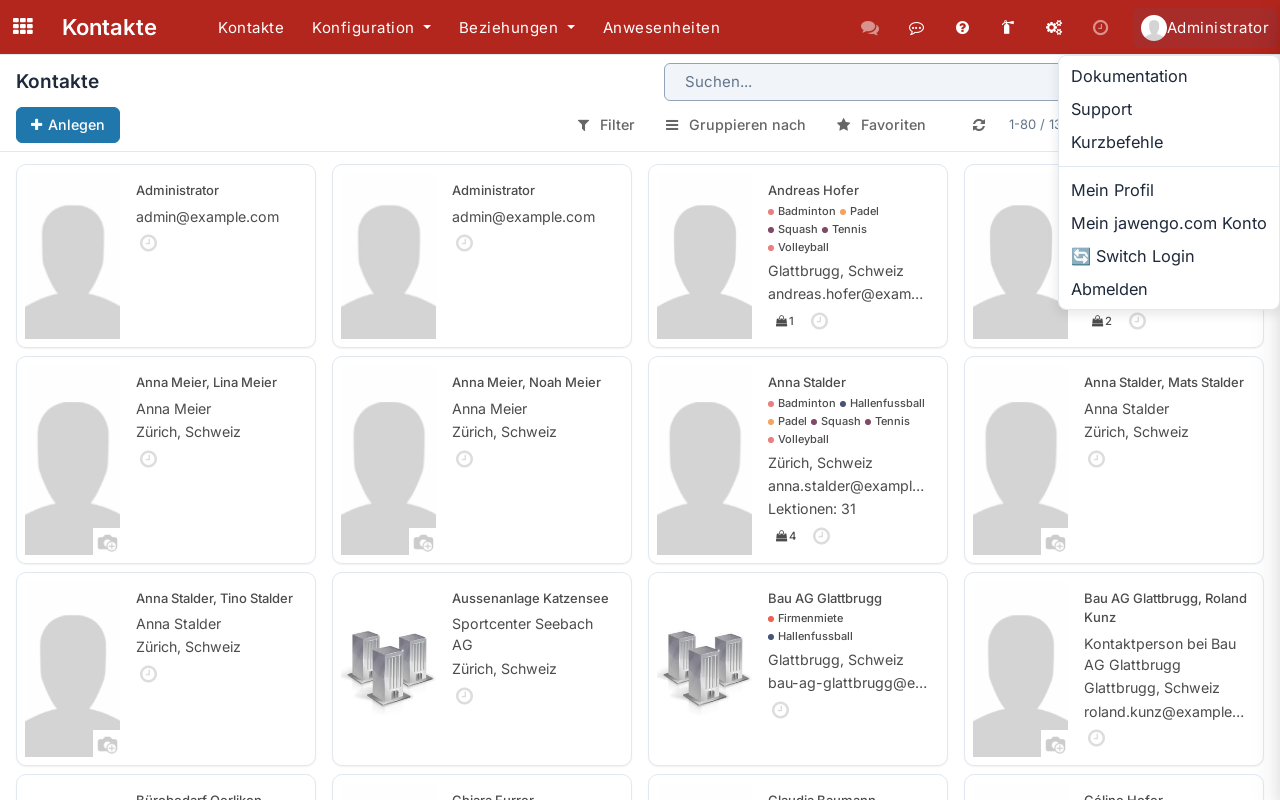The image size is (1280, 800).
Task: Select Dokumentation from the user menu
Action: pos(1169,76)
